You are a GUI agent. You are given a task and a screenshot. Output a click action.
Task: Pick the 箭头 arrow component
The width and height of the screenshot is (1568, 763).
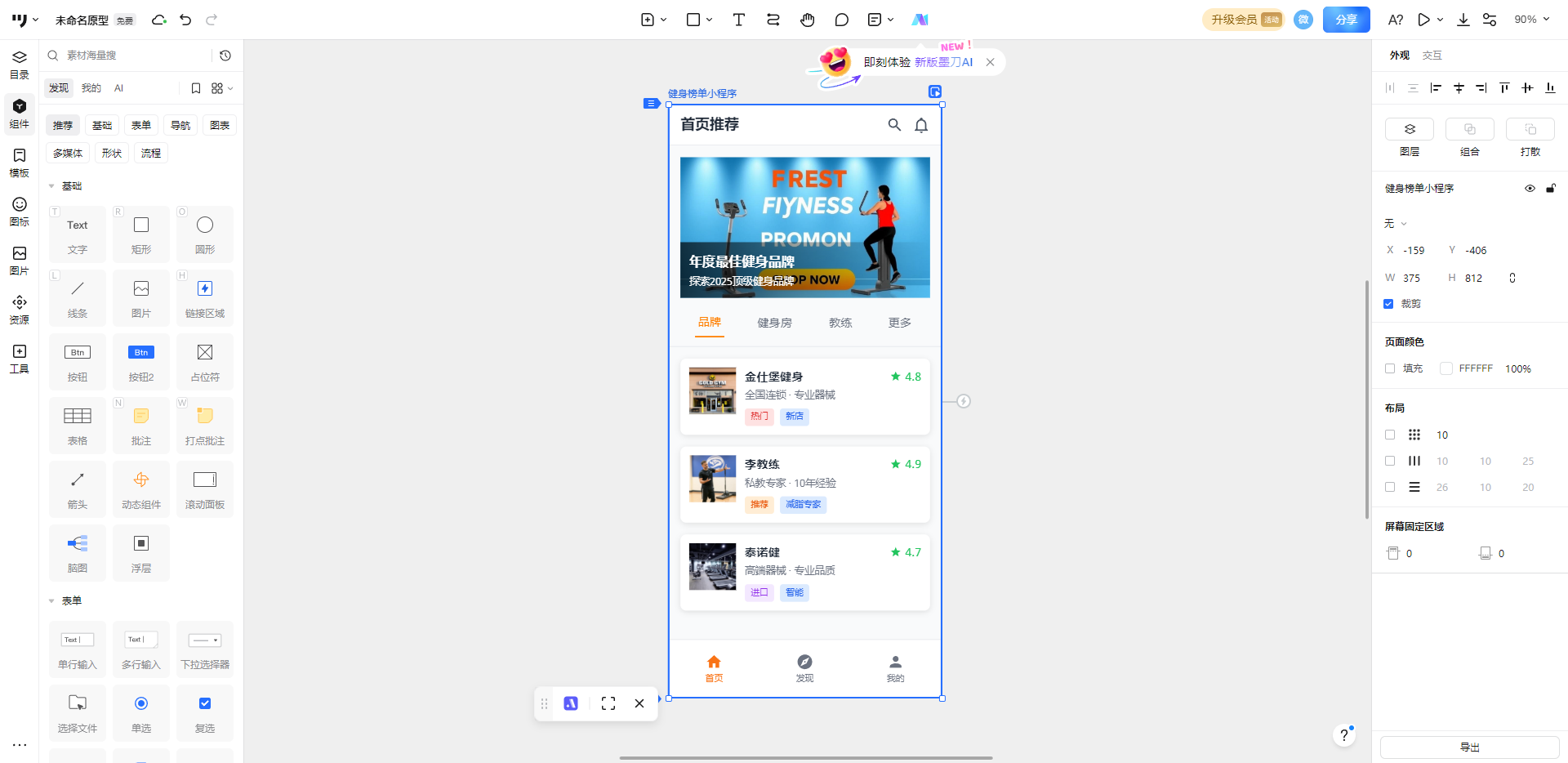[78, 489]
